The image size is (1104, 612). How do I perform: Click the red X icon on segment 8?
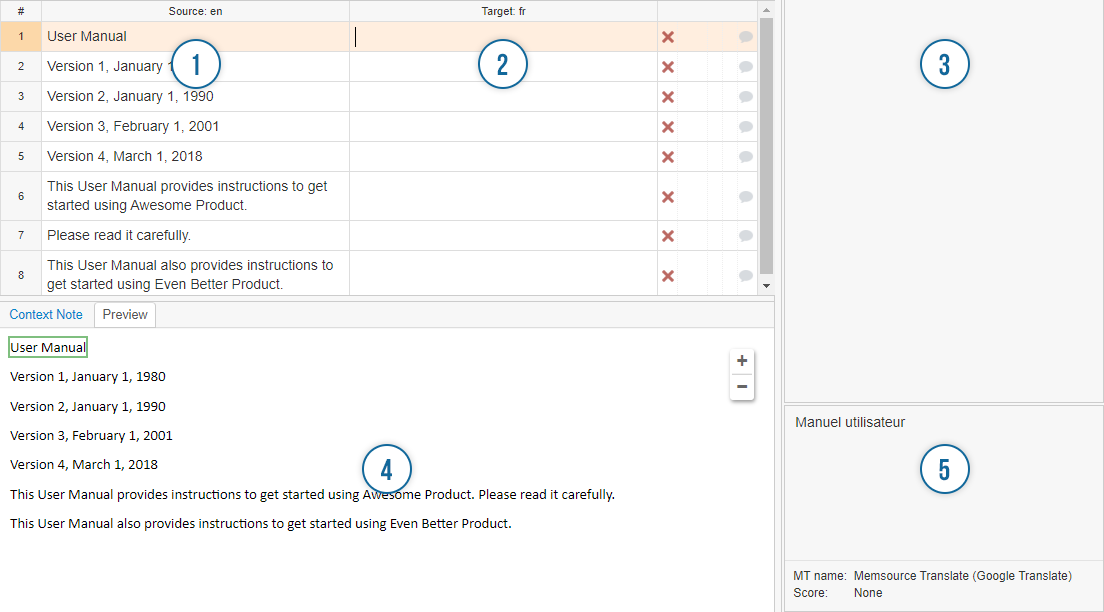point(667,273)
